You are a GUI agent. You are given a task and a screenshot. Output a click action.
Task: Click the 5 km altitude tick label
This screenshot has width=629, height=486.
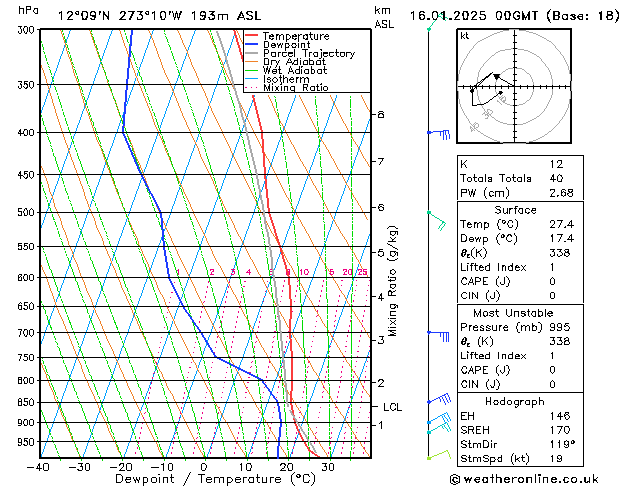coord(381,253)
